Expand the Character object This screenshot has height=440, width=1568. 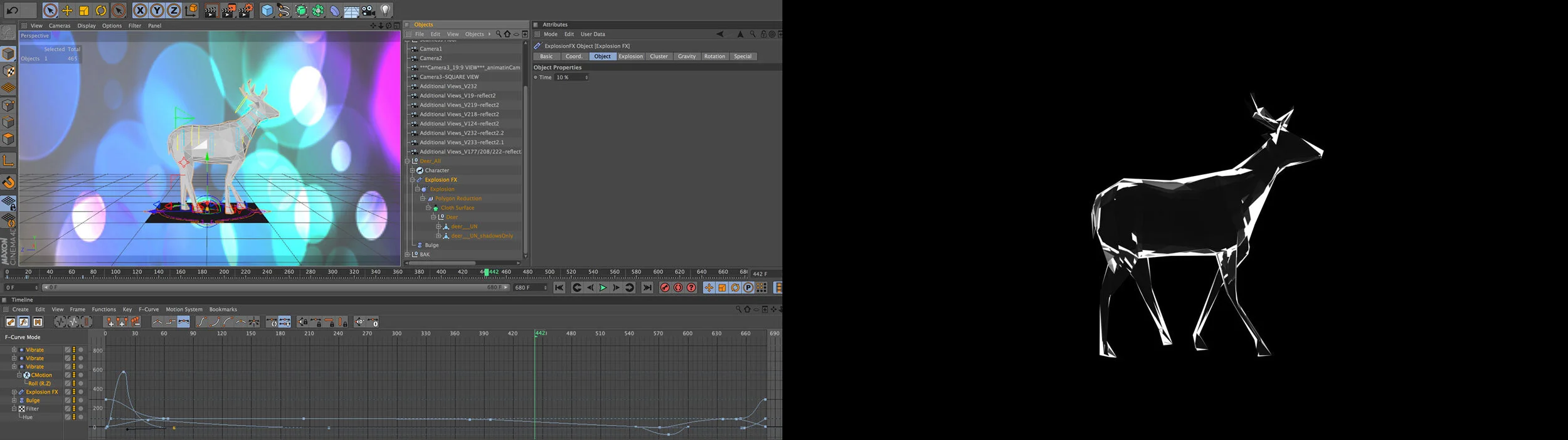click(x=413, y=170)
